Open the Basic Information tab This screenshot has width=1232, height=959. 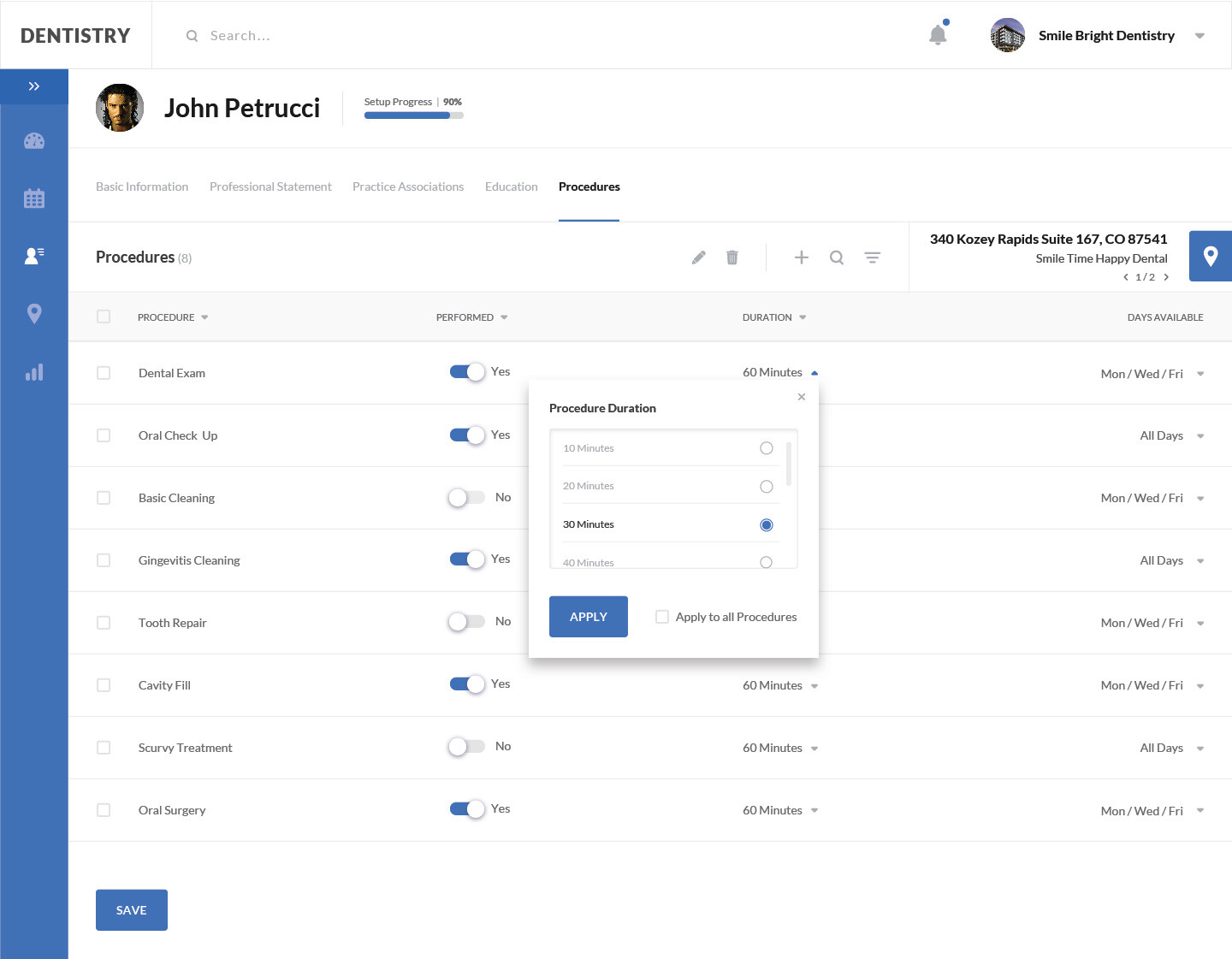tap(142, 186)
